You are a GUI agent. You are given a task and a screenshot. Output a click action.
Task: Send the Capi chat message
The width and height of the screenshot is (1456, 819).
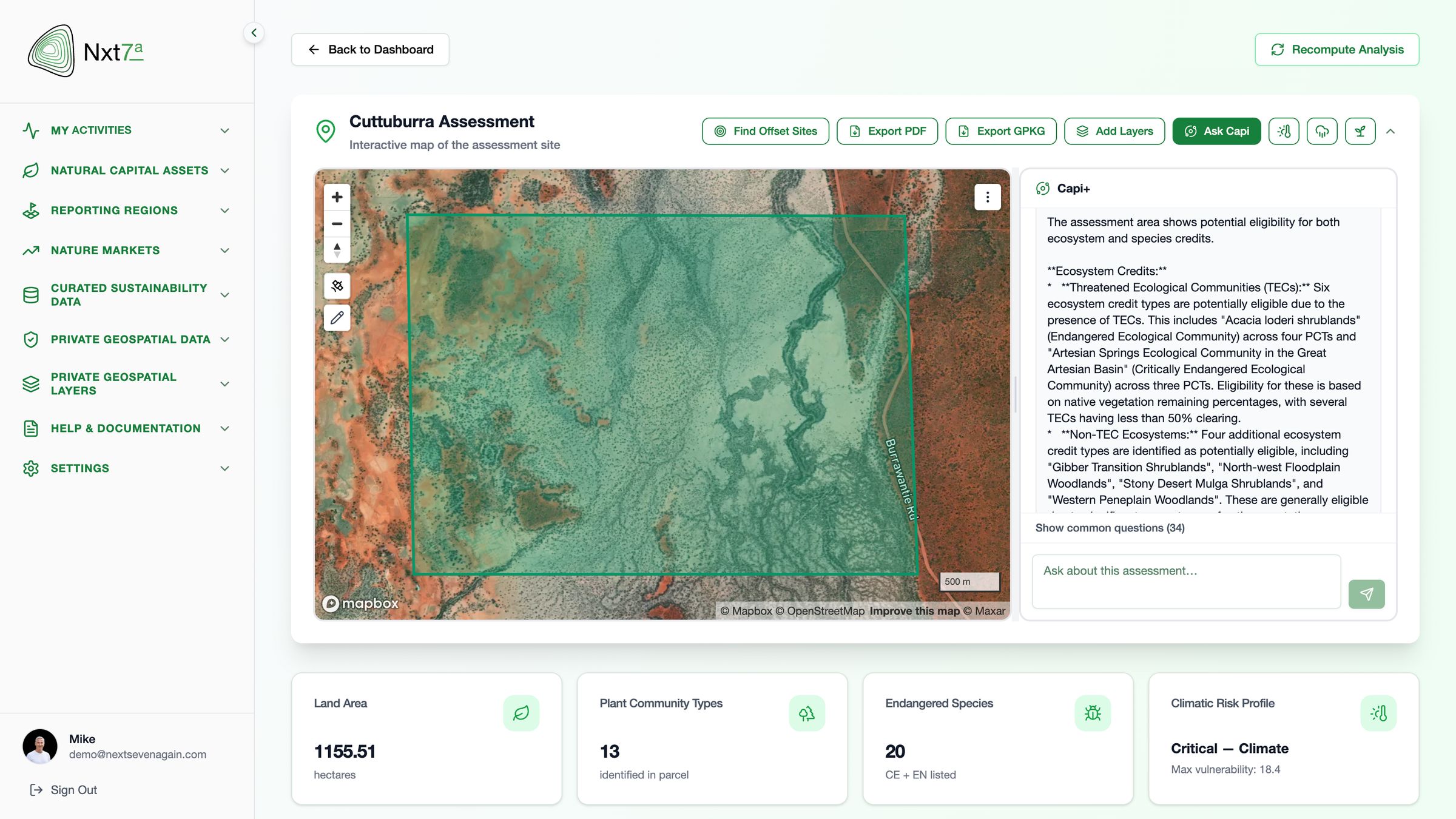tap(1366, 594)
